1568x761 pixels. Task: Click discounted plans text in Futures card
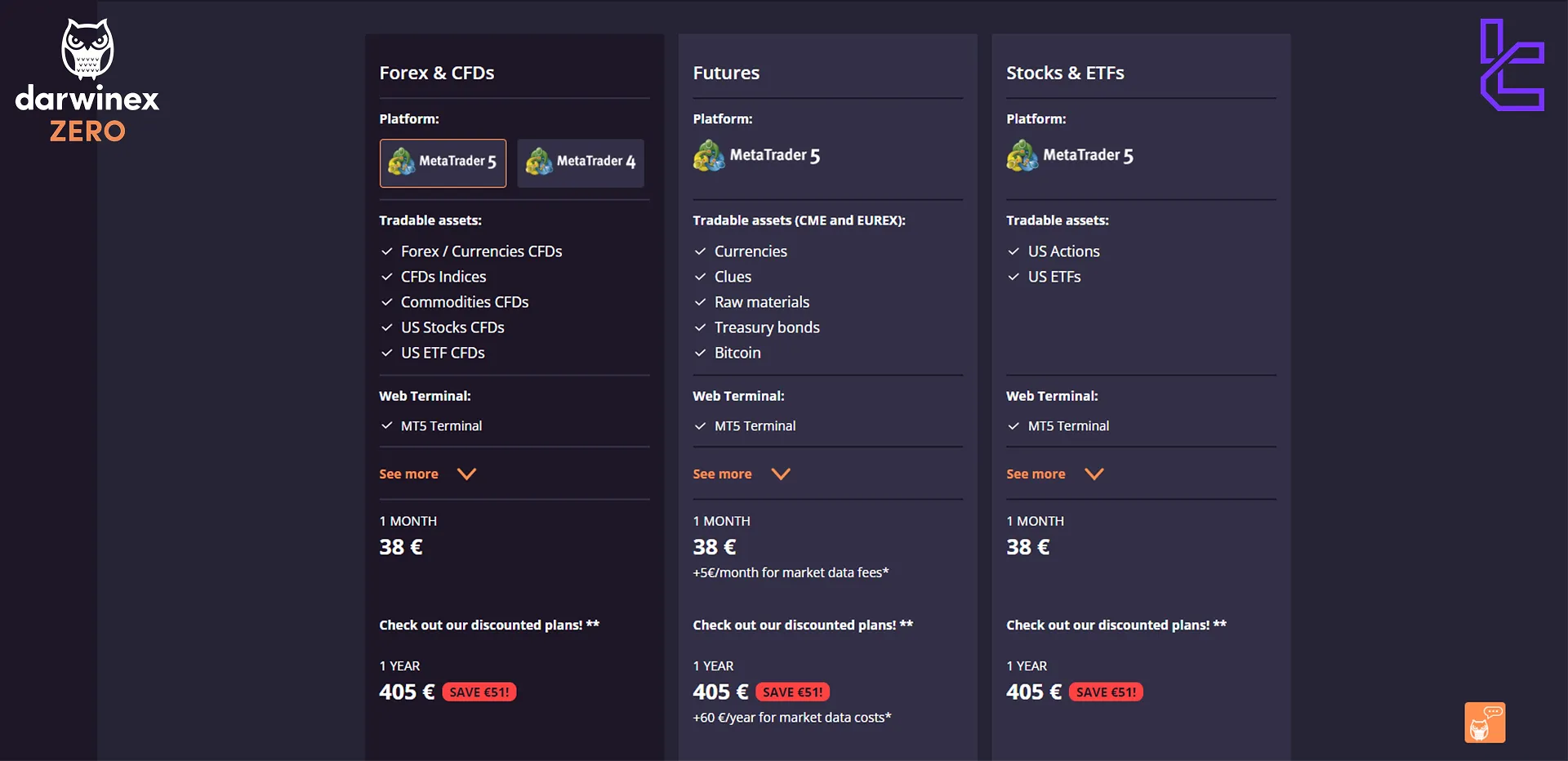802,625
